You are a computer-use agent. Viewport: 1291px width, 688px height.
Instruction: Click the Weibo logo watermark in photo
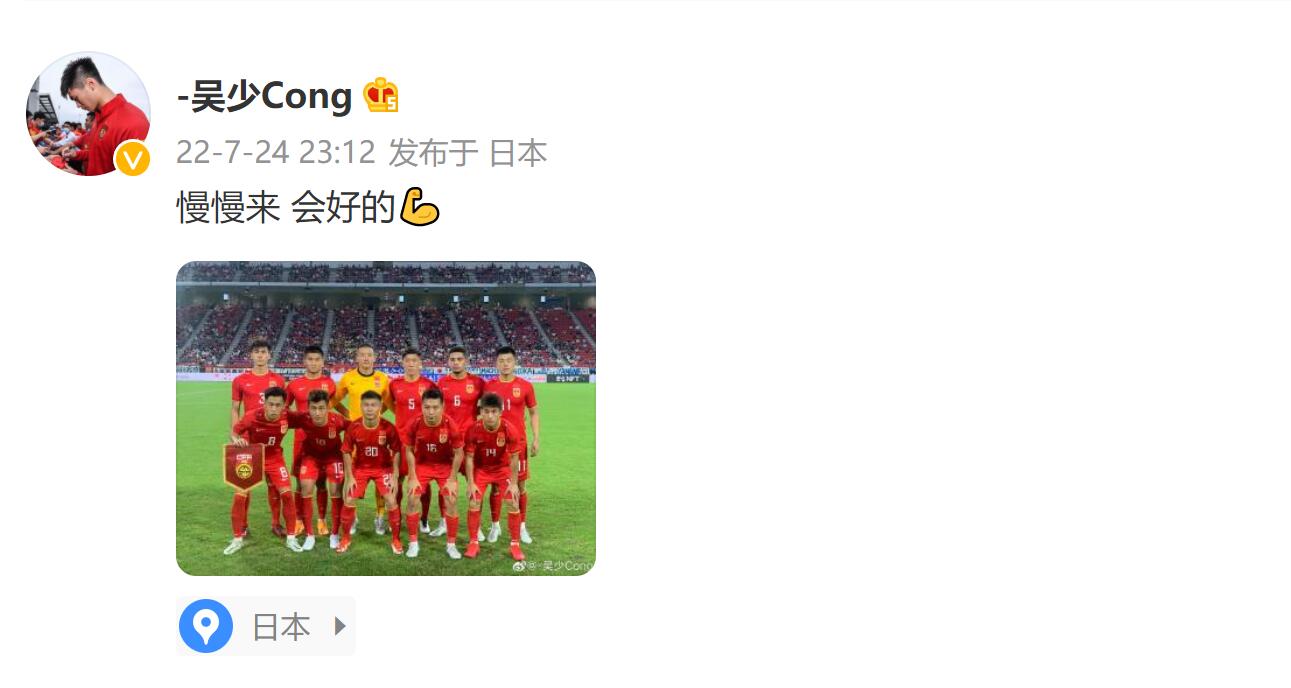(x=519, y=565)
